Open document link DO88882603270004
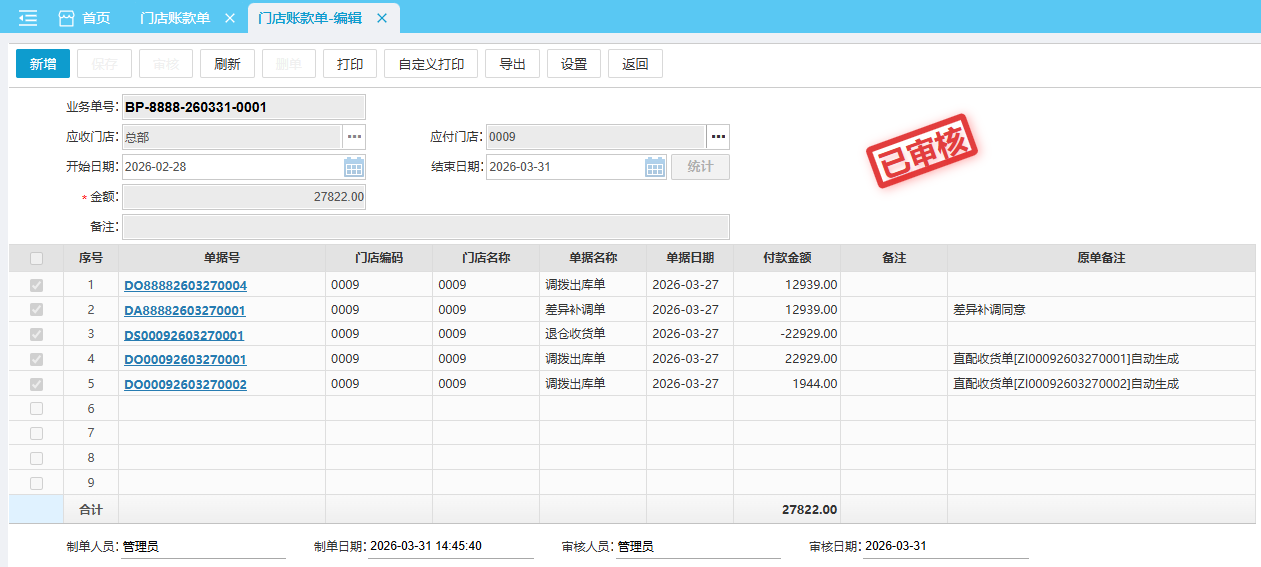The height and width of the screenshot is (567, 1261). coord(185,286)
